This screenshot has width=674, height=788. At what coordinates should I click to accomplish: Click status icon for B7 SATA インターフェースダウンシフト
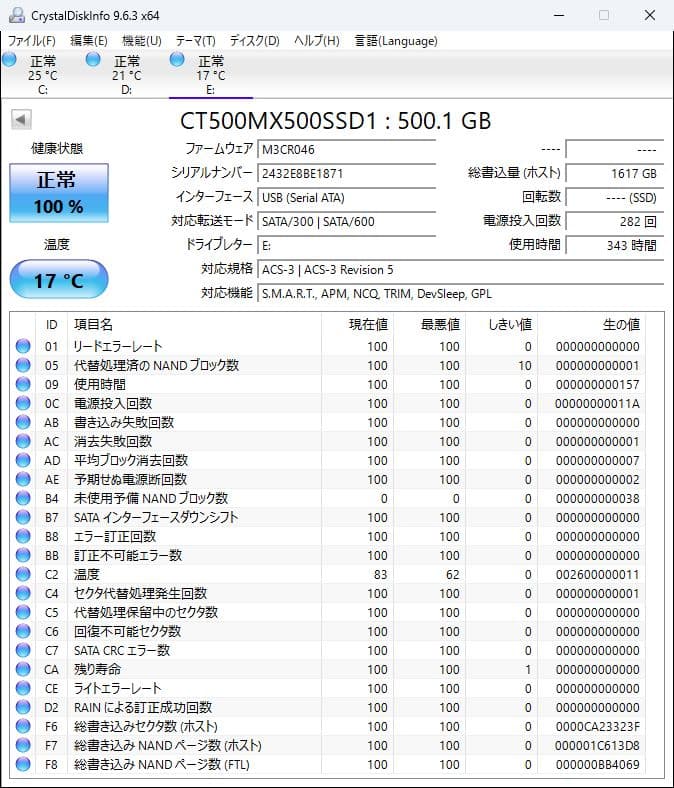point(23,518)
